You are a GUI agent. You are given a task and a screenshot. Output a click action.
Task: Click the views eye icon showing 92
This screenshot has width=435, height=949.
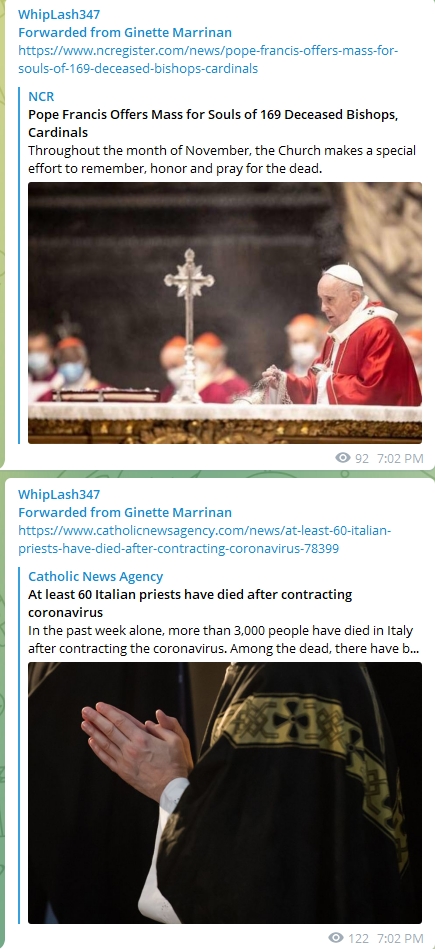pyautogui.click(x=343, y=458)
